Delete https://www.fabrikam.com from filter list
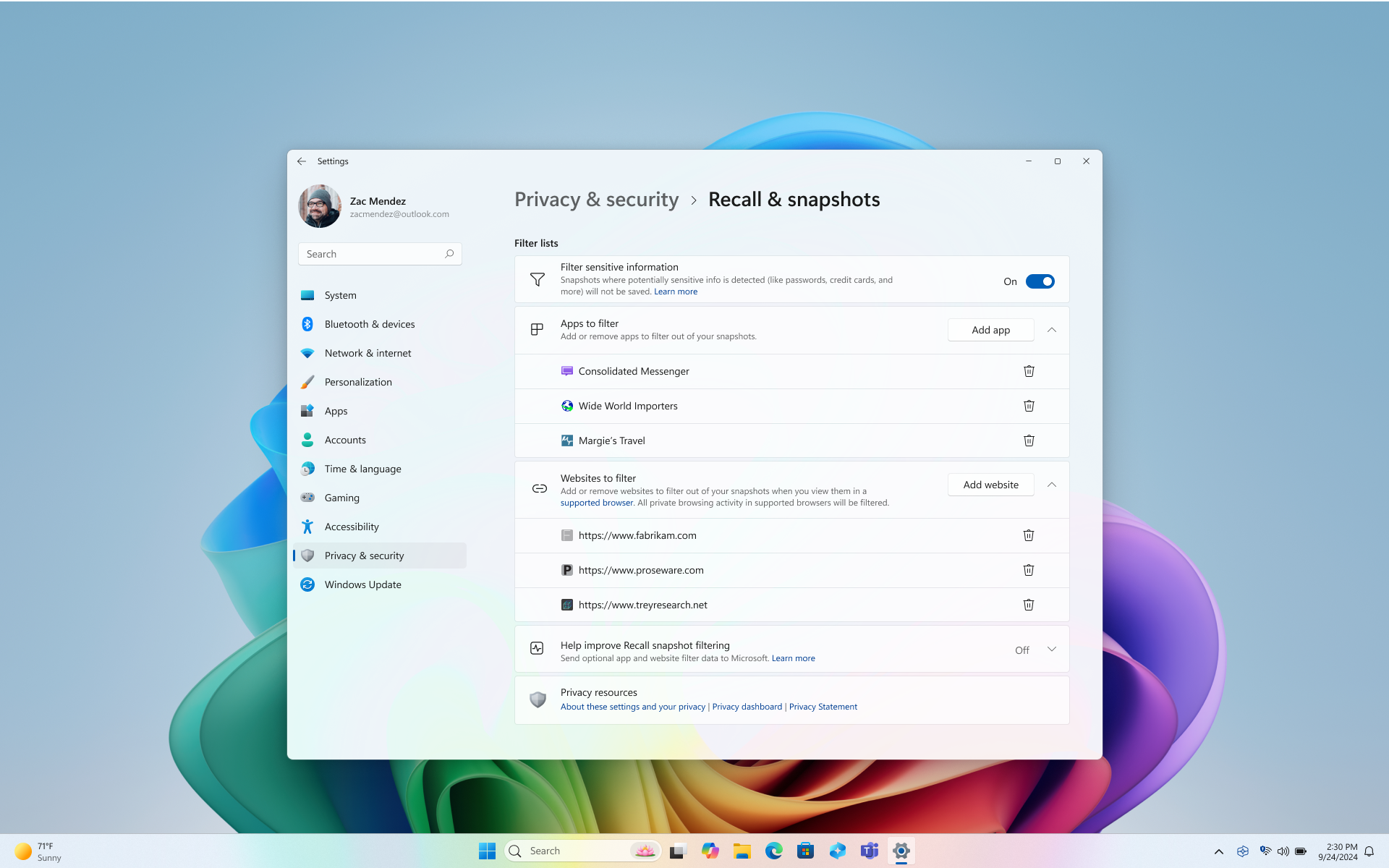The height and width of the screenshot is (868, 1389). tap(1028, 535)
